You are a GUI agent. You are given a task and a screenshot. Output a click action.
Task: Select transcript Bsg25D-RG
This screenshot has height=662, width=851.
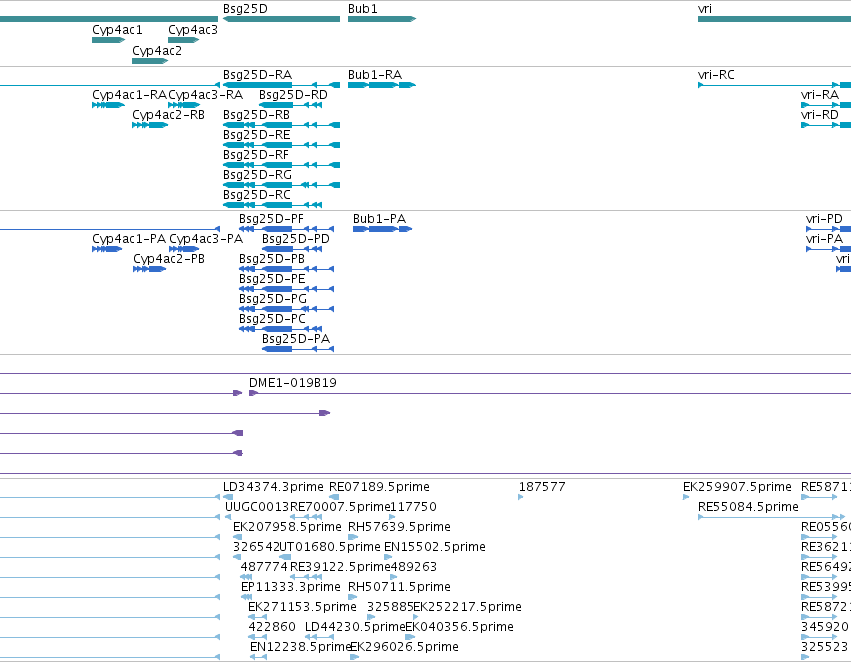281,185
